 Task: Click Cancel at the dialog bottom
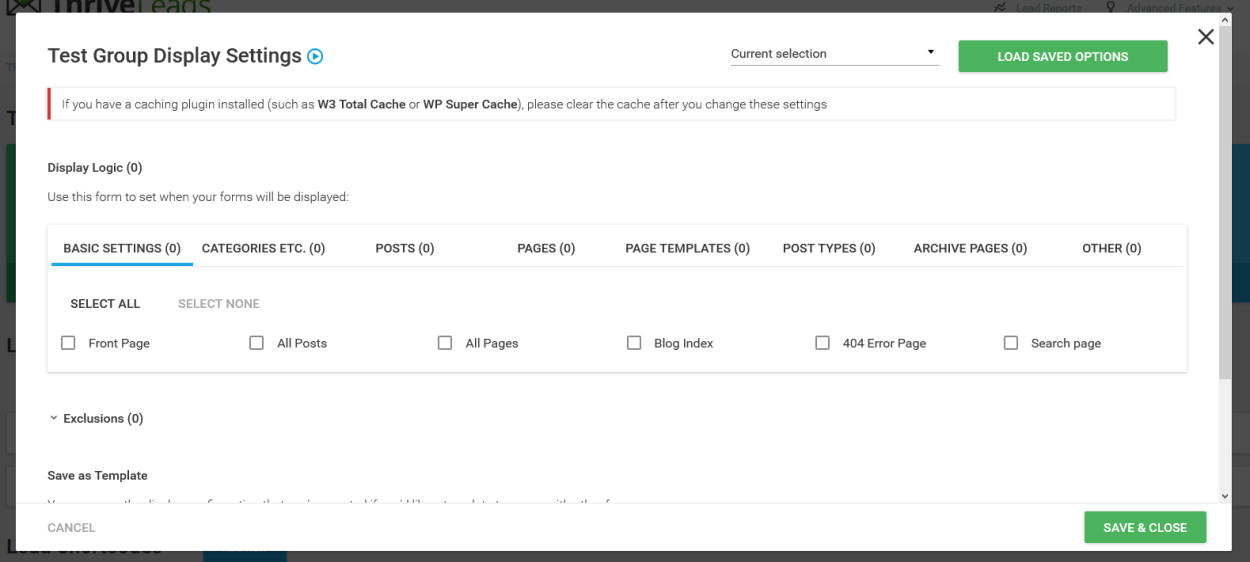[x=72, y=528]
